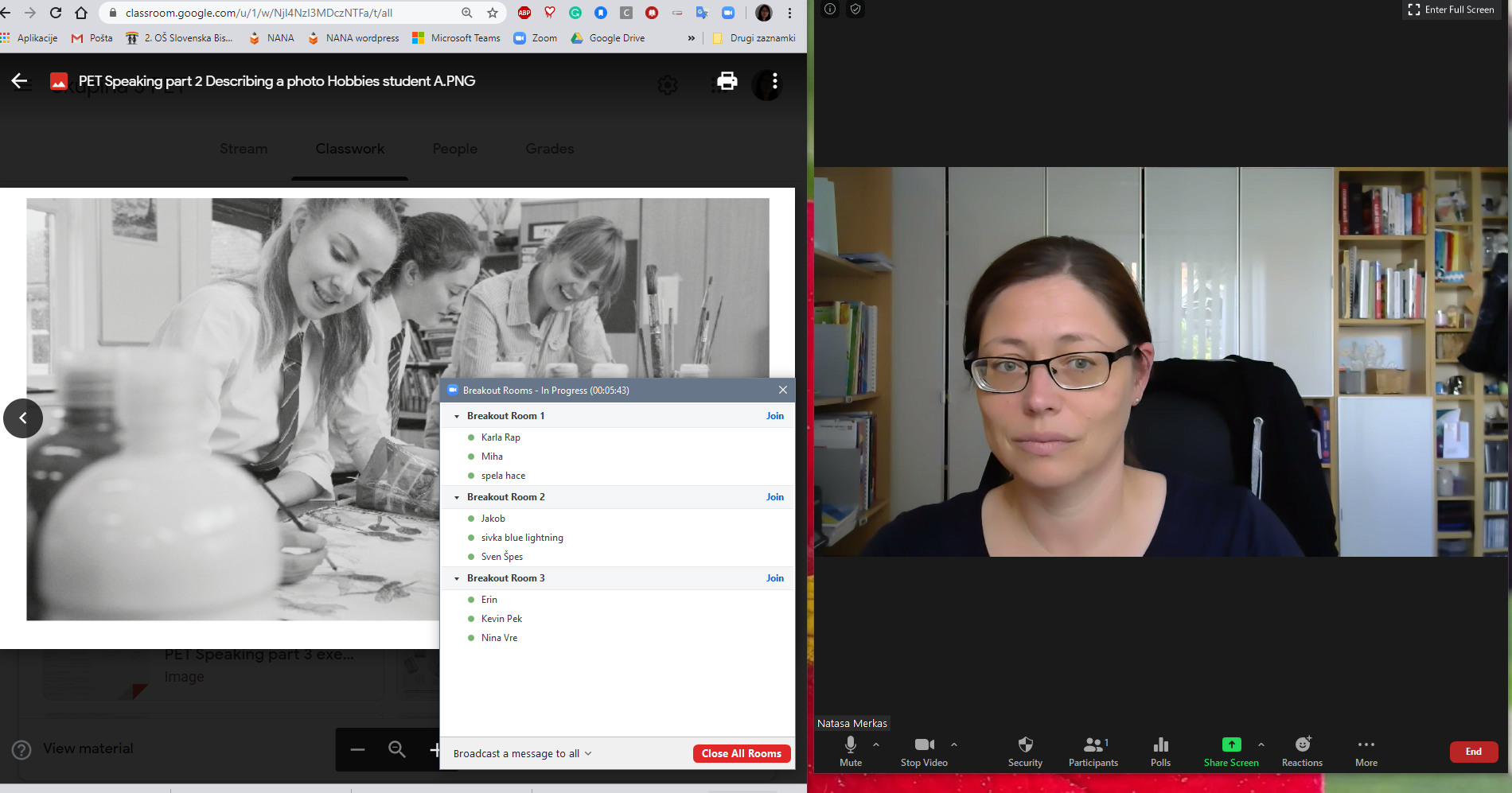The image size is (1512, 793).
Task: Enter Full Screen in Zoom
Action: click(1451, 10)
